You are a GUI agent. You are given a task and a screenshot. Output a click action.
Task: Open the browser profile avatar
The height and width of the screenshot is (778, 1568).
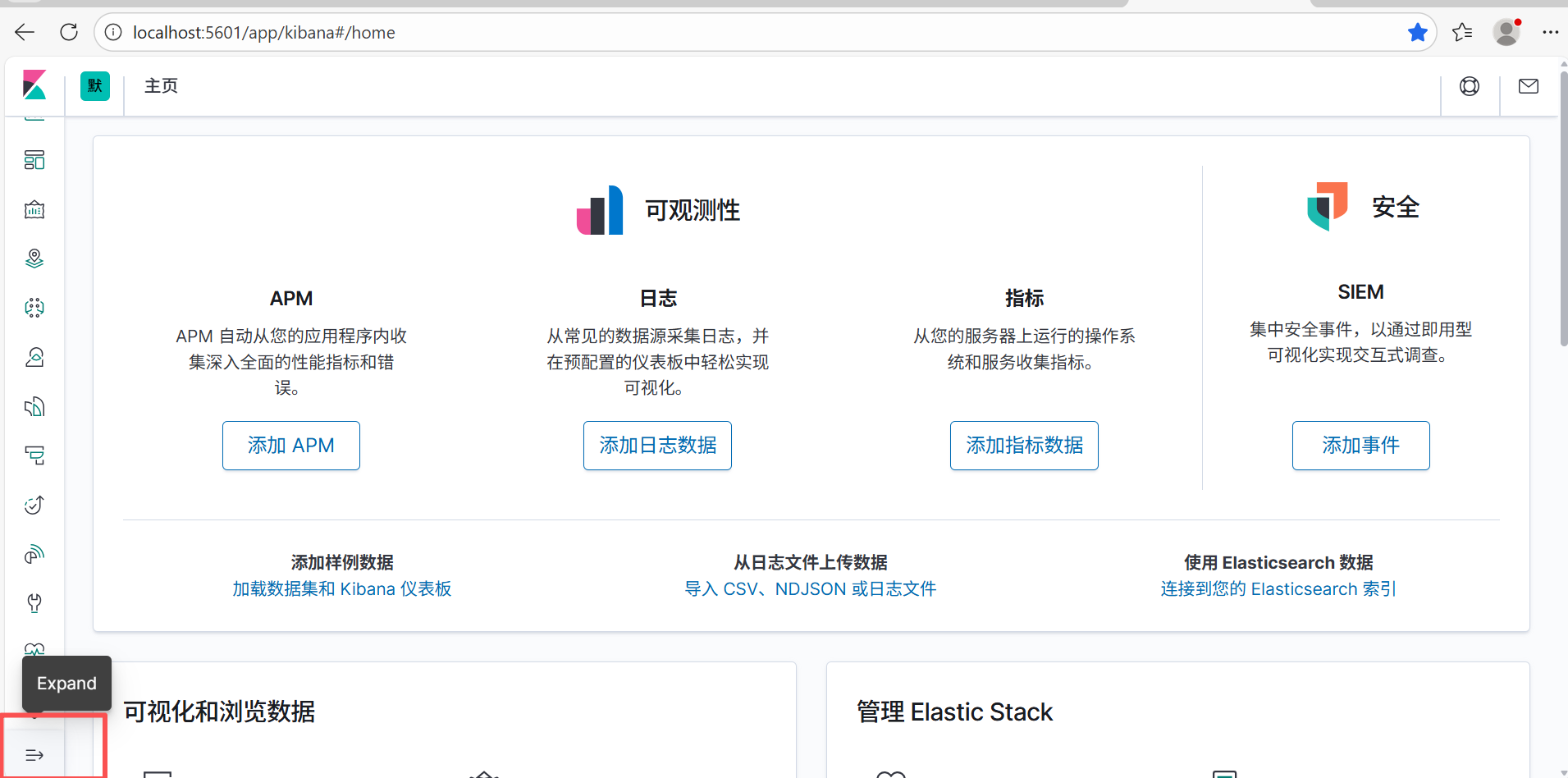[1506, 32]
